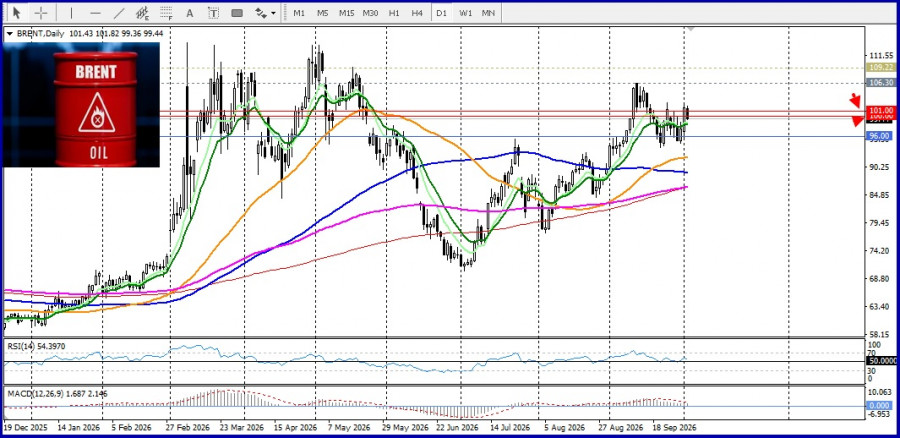Image resolution: width=900 pixels, height=438 pixels.
Task: Switch to H1 timeframe
Action: (394, 13)
